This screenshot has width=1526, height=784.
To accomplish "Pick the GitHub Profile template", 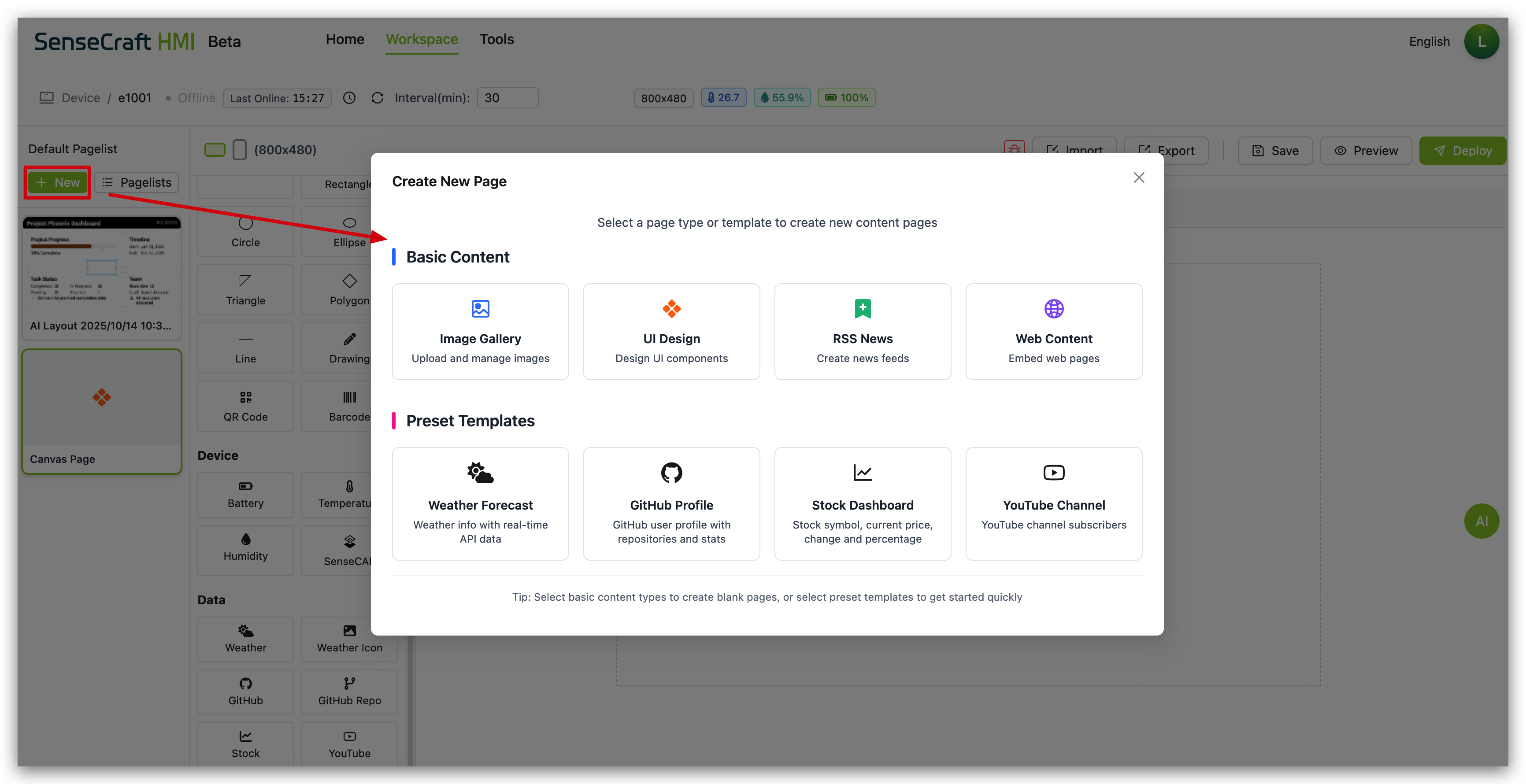I will coord(671,503).
